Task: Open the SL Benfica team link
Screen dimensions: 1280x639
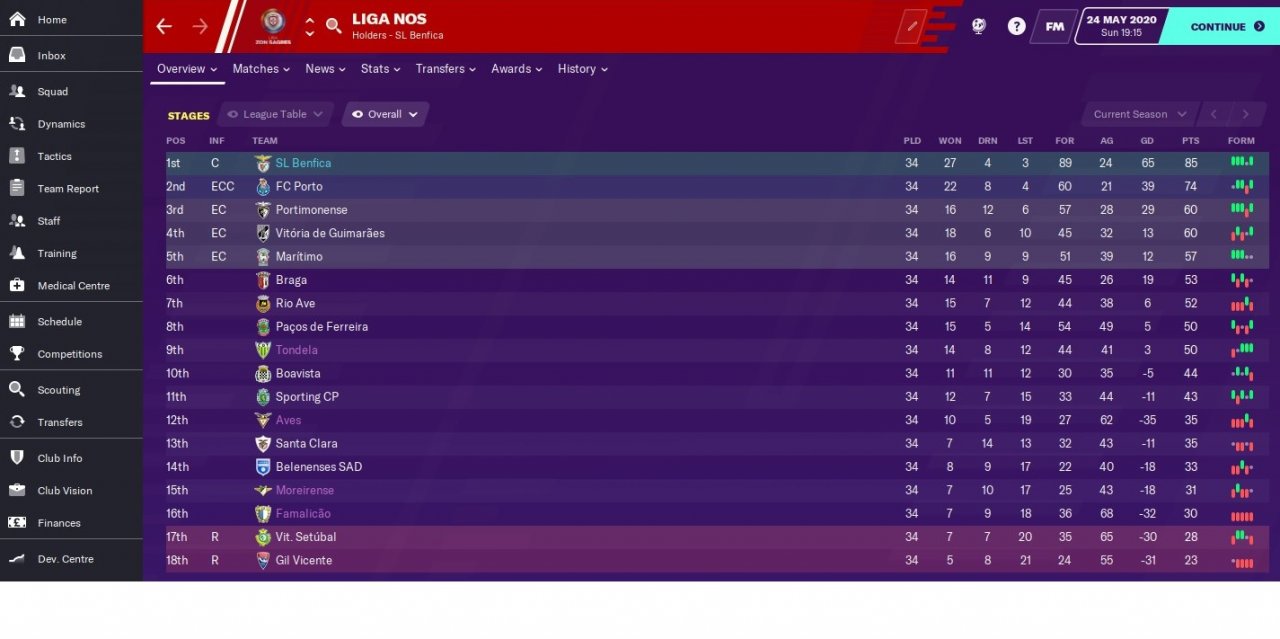Action: point(303,163)
